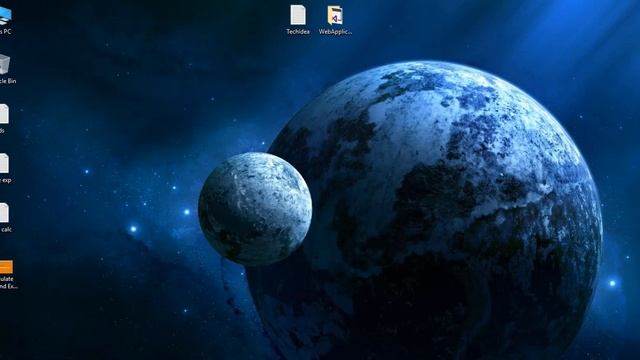
Task: Select the This PC desktop icon
Action: [5, 16]
